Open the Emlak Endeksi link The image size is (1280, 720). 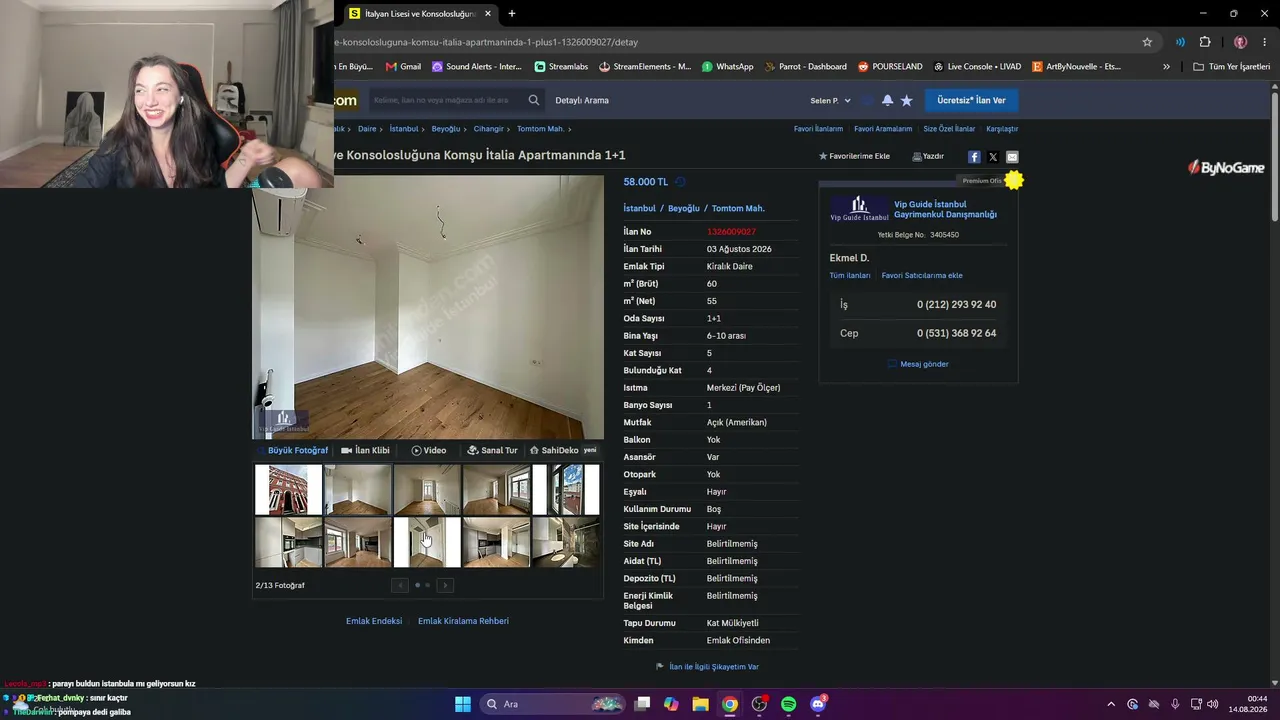pyautogui.click(x=374, y=621)
